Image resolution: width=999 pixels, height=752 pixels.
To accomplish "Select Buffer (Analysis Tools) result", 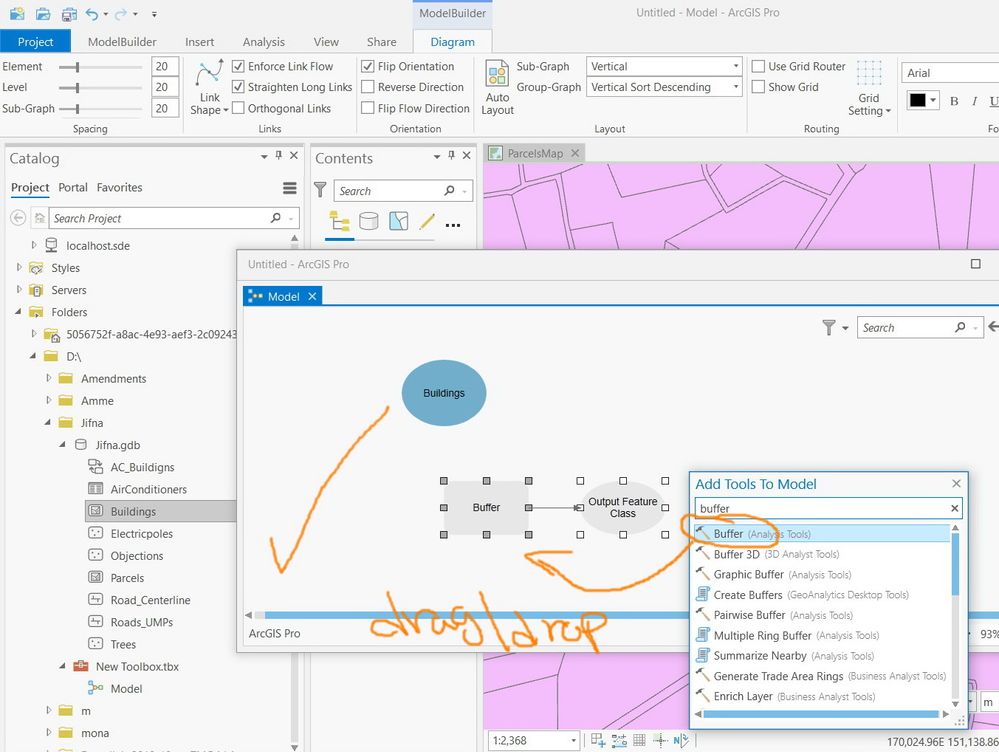I will [822, 533].
